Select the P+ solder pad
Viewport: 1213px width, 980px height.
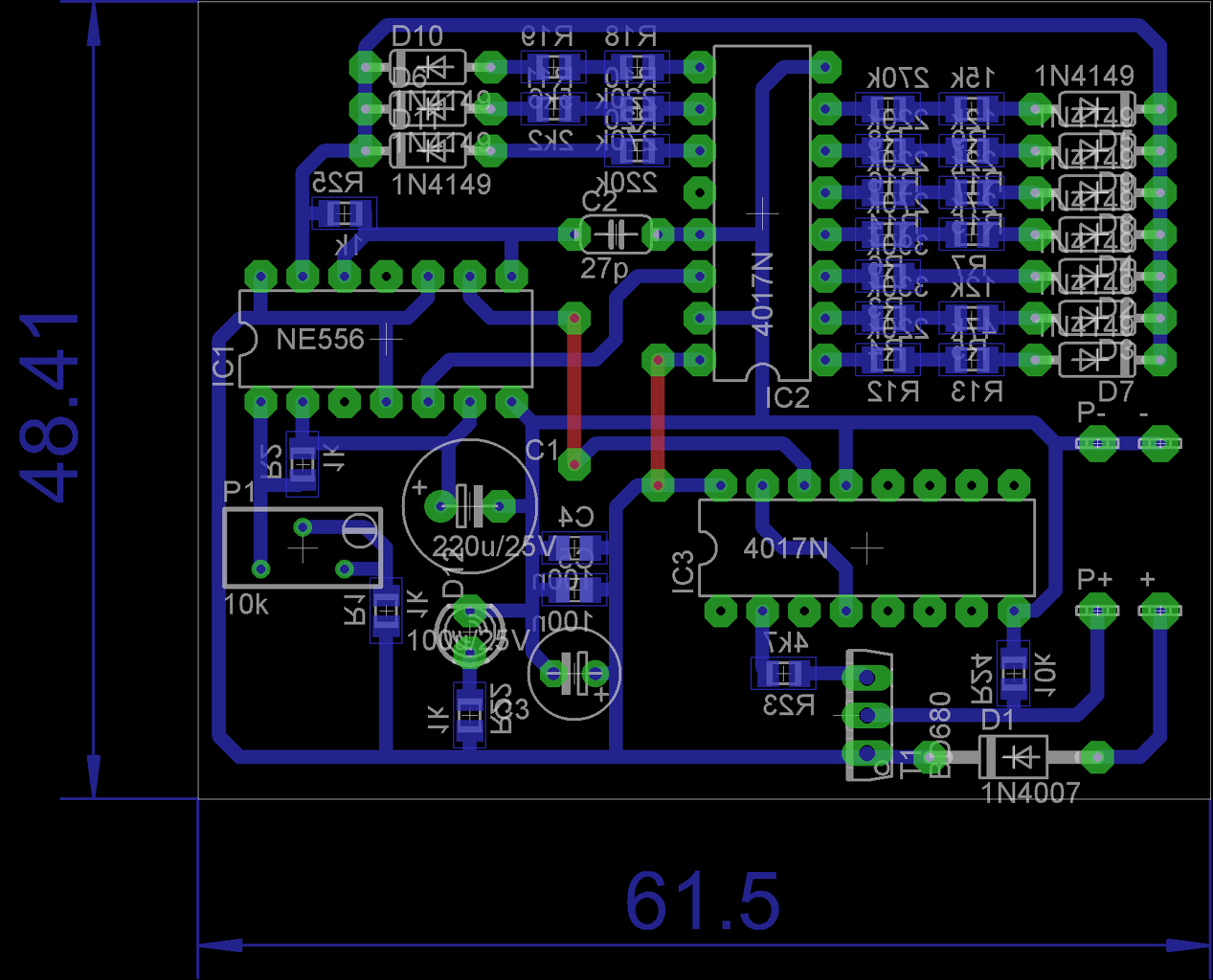1097,610
